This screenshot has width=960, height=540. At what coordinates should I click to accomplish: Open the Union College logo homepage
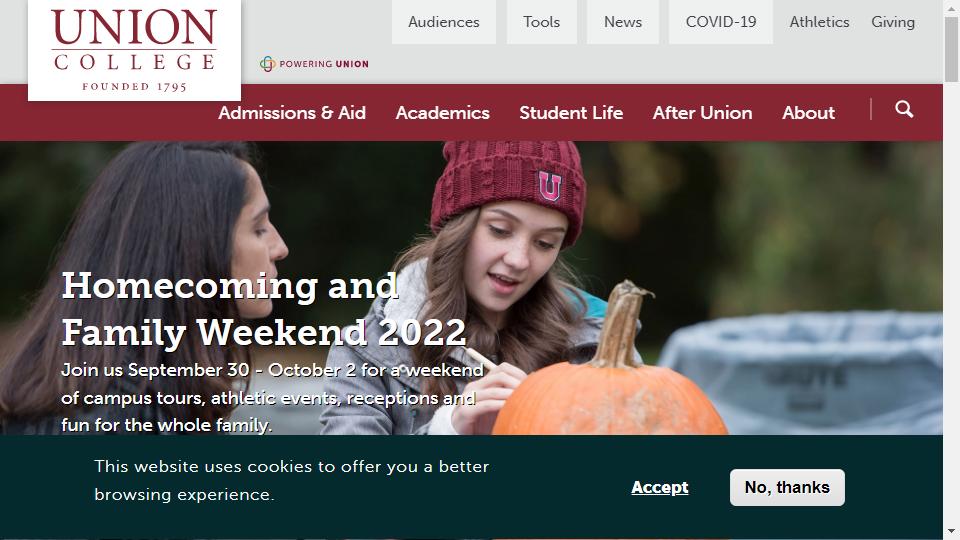(134, 50)
